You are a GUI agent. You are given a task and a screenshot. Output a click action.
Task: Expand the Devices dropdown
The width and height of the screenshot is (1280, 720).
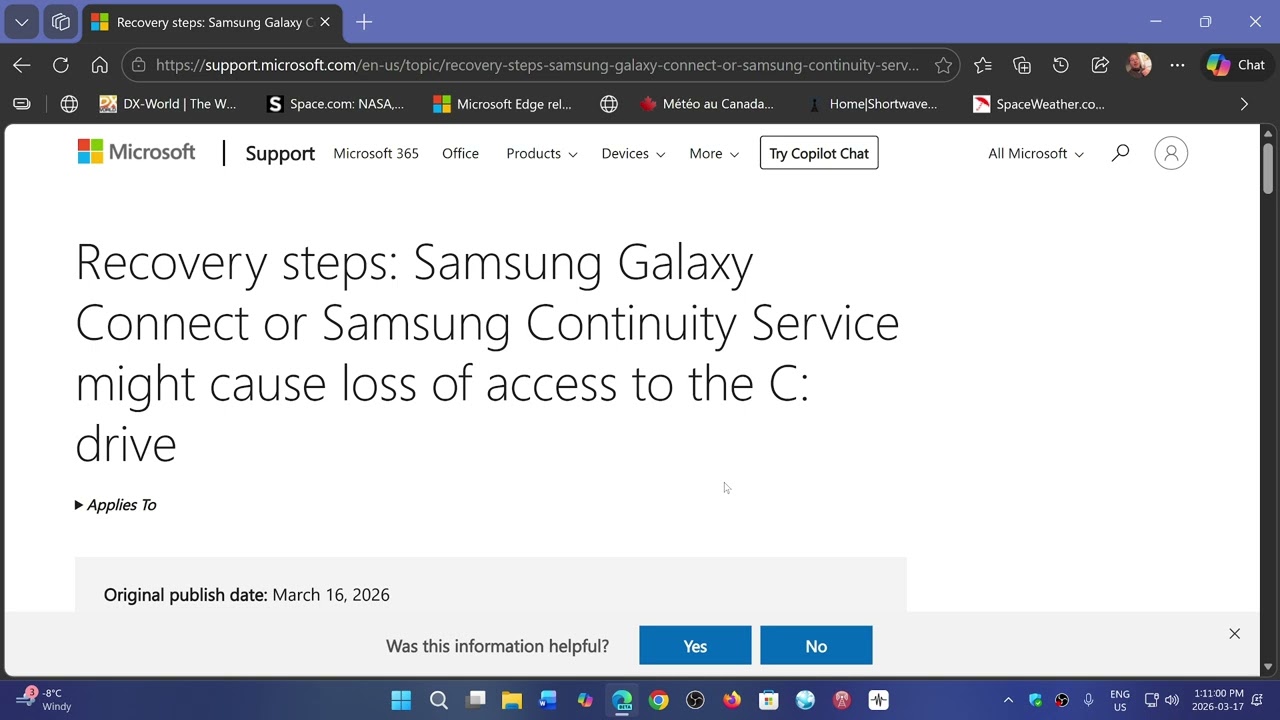pyautogui.click(x=633, y=153)
